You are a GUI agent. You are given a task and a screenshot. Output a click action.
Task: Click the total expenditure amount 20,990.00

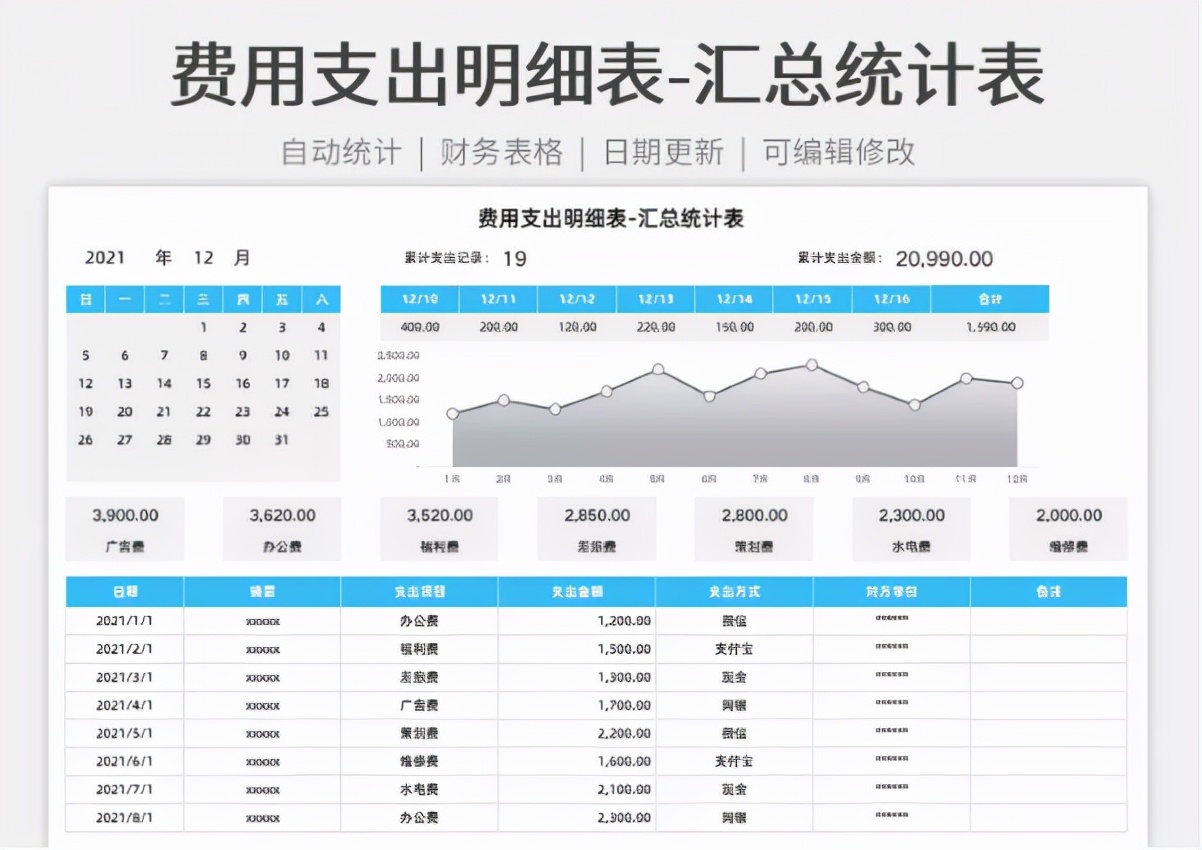944,259
